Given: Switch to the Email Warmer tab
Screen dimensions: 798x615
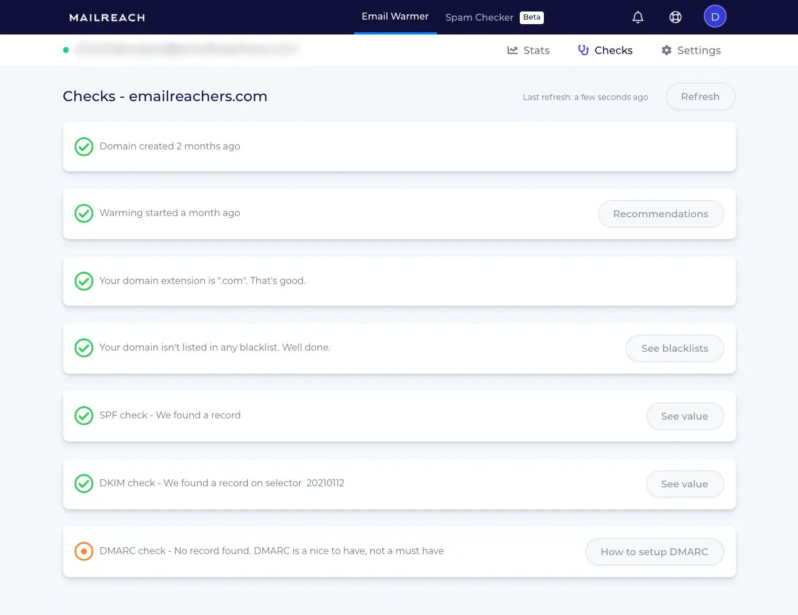Looking at the screenshot, I should tap(395, 17).
